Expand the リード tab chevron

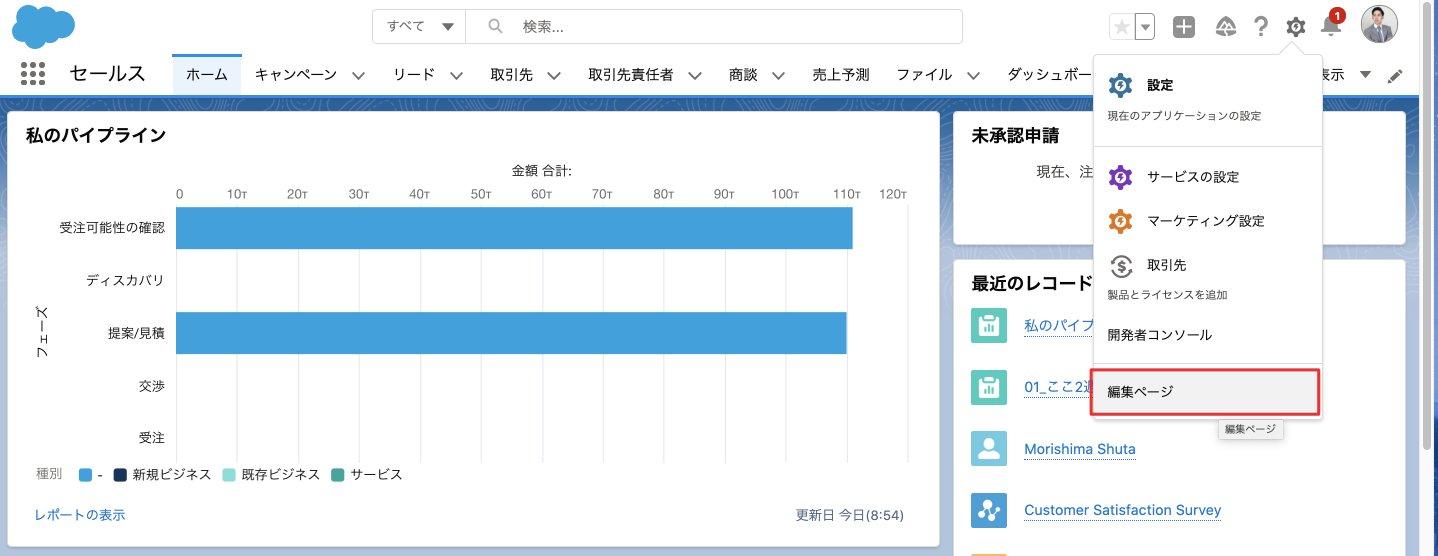point(456,75)
